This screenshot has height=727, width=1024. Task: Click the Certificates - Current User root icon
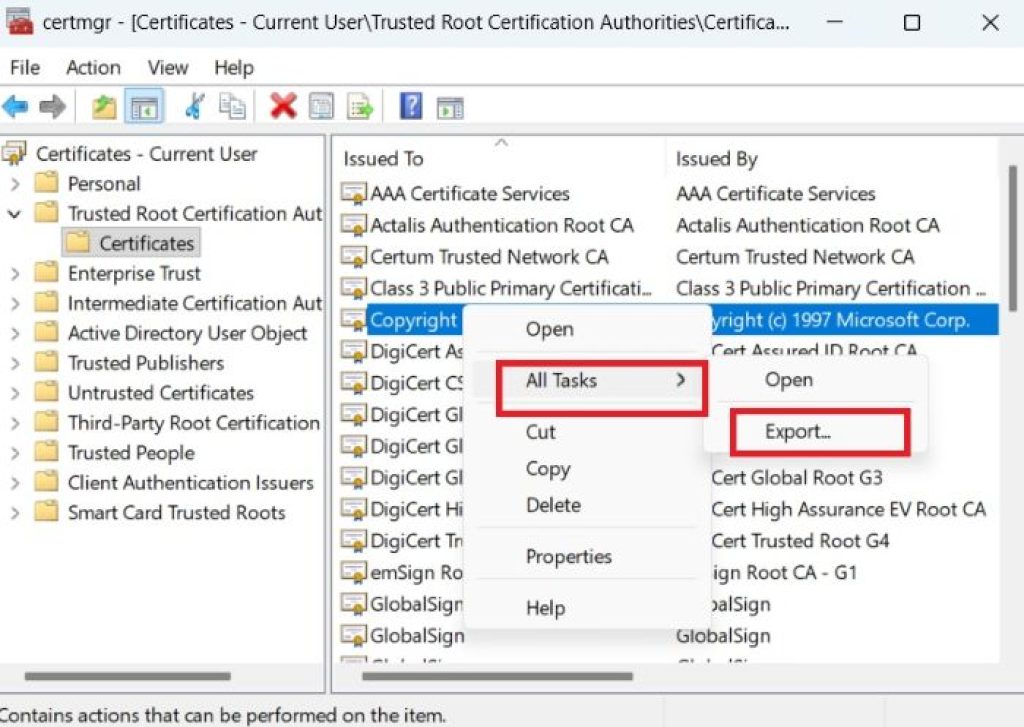tap(14, 153)
